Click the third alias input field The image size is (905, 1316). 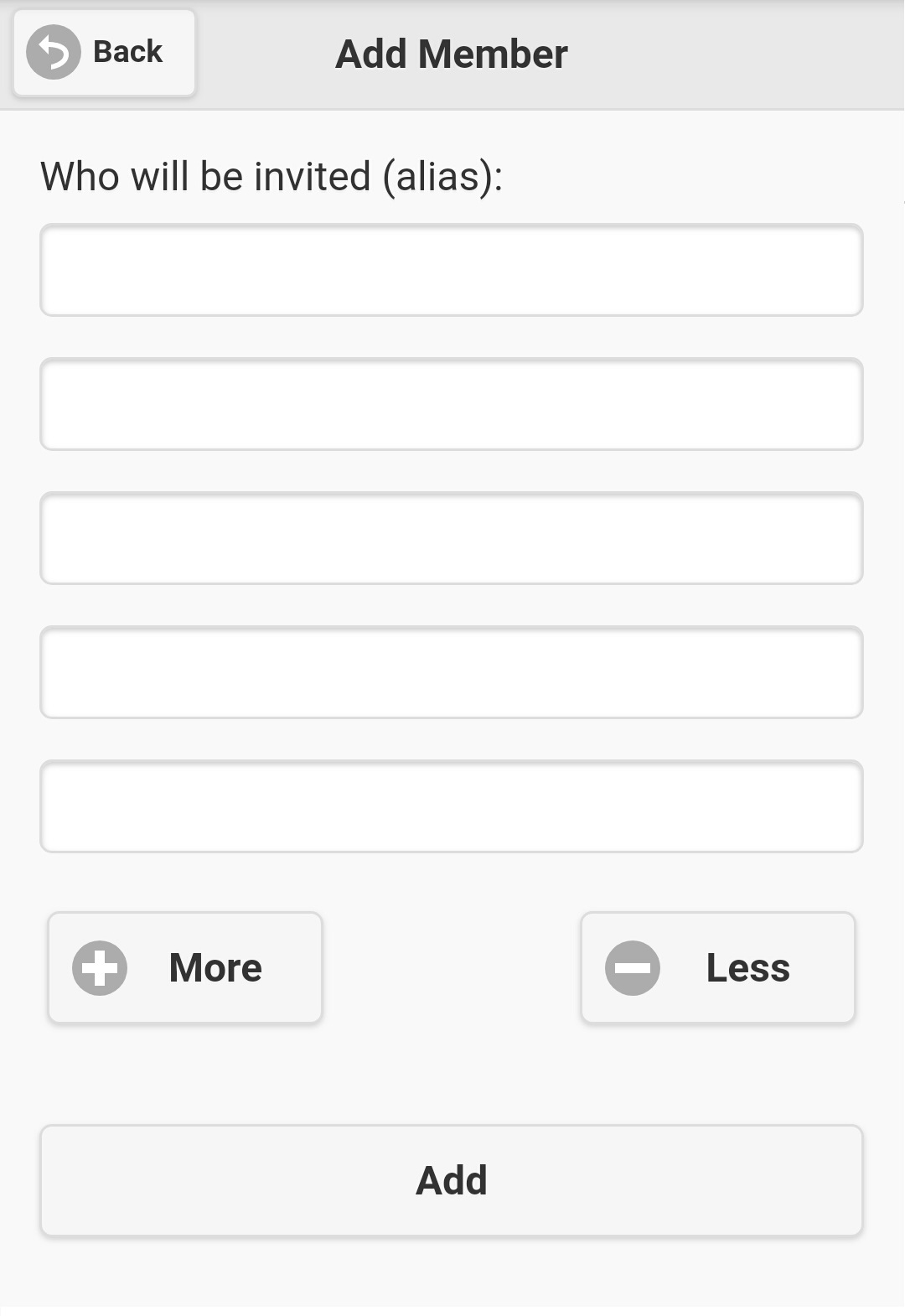click(452, 538)
